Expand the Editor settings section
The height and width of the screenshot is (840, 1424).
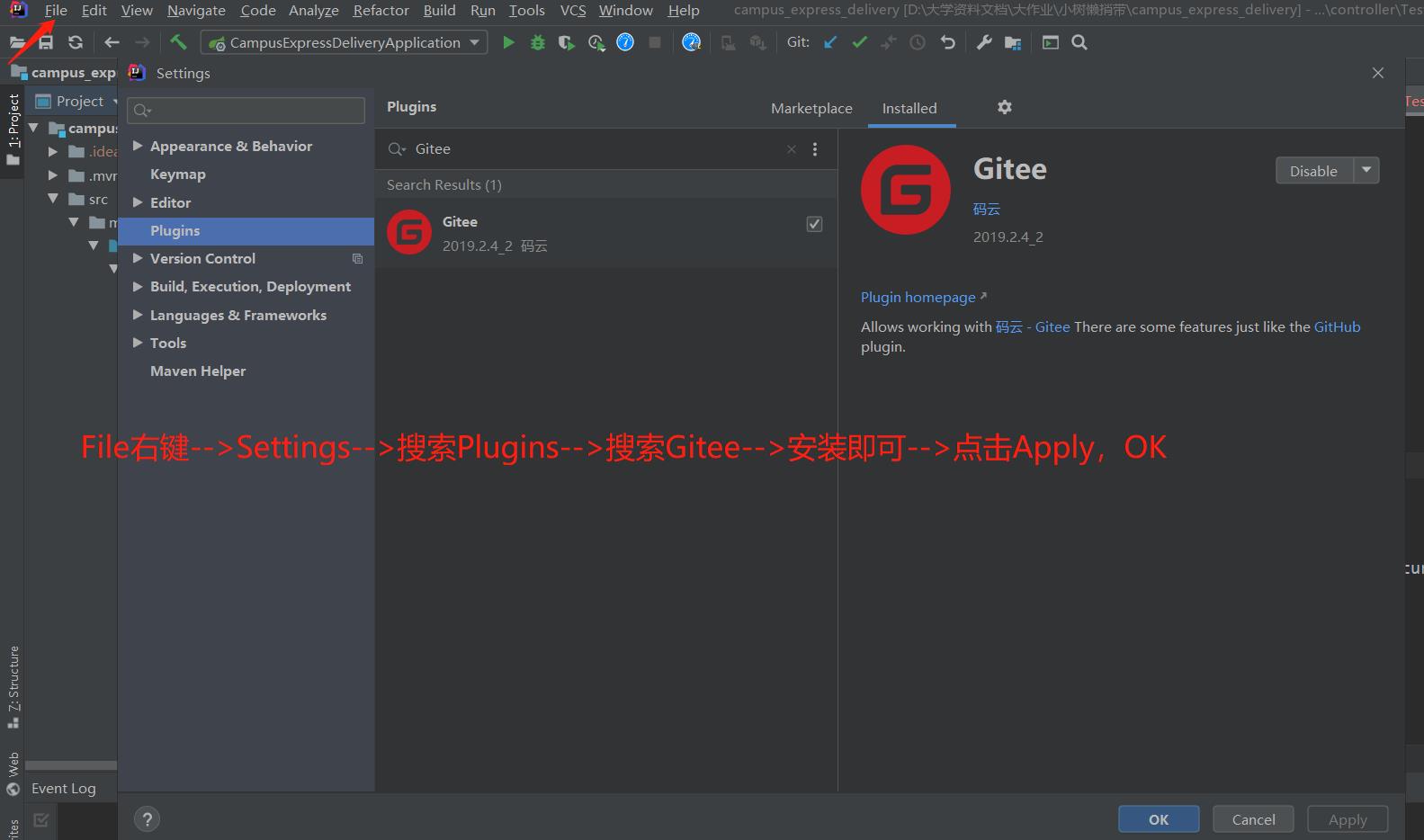tap(138, 202)
